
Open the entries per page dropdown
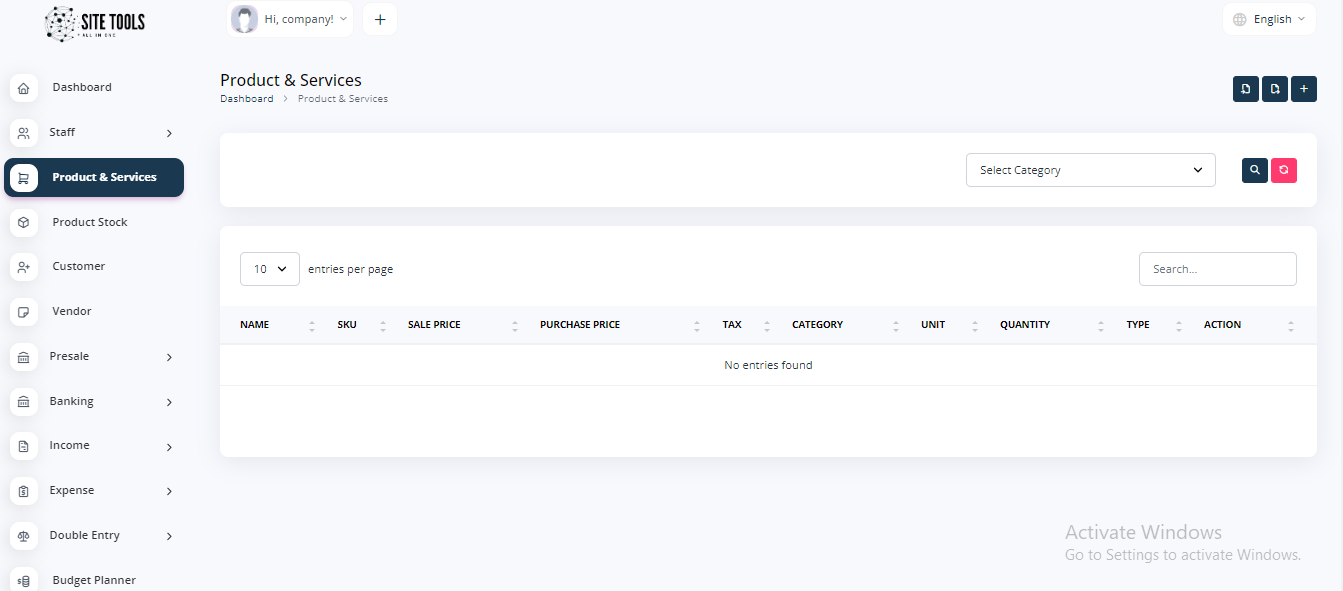(269, 269)
